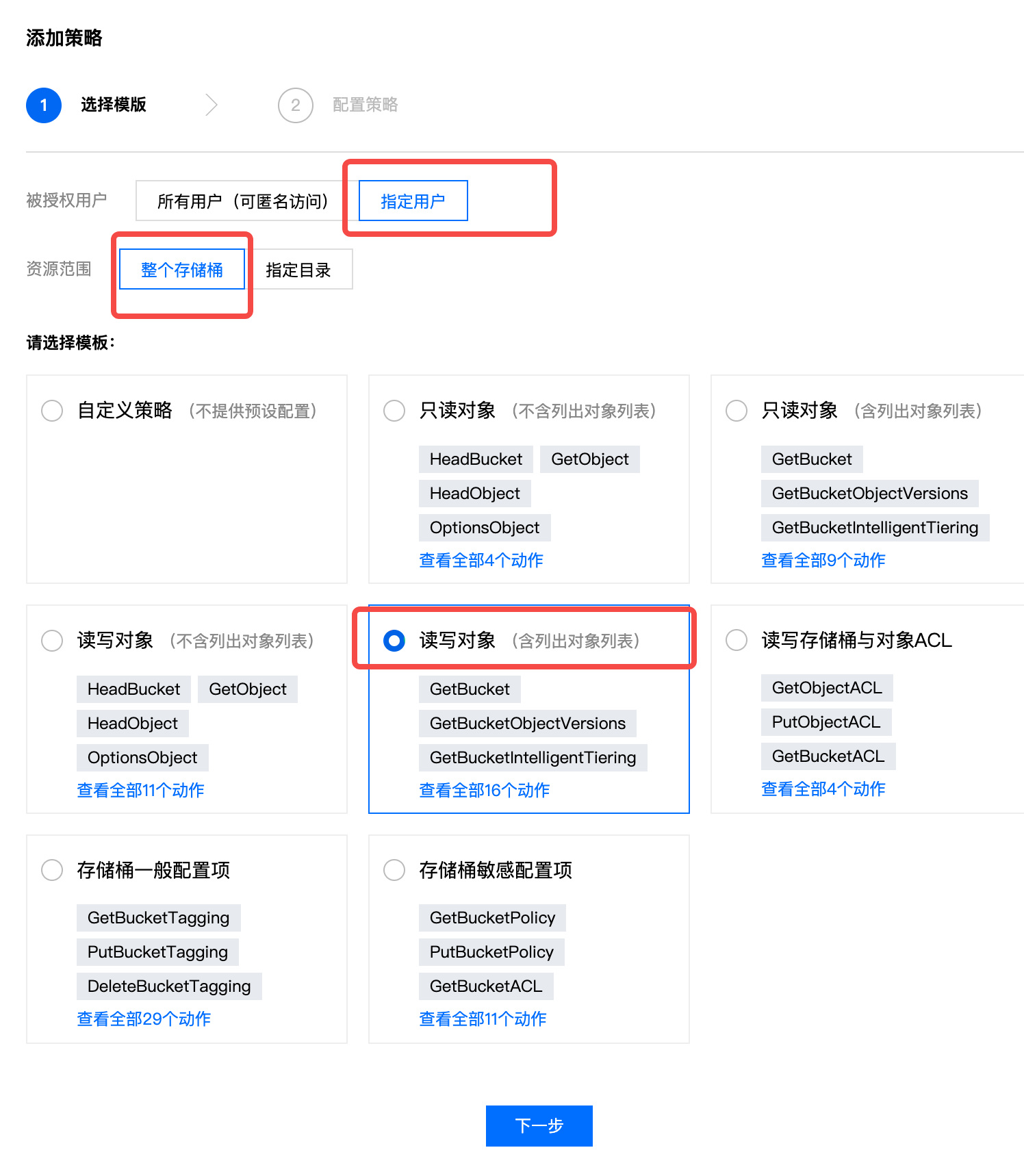Click the 下一步 button
Image resolution: width=1024 pixels, height=1176 pixels.
point(539,1126)
